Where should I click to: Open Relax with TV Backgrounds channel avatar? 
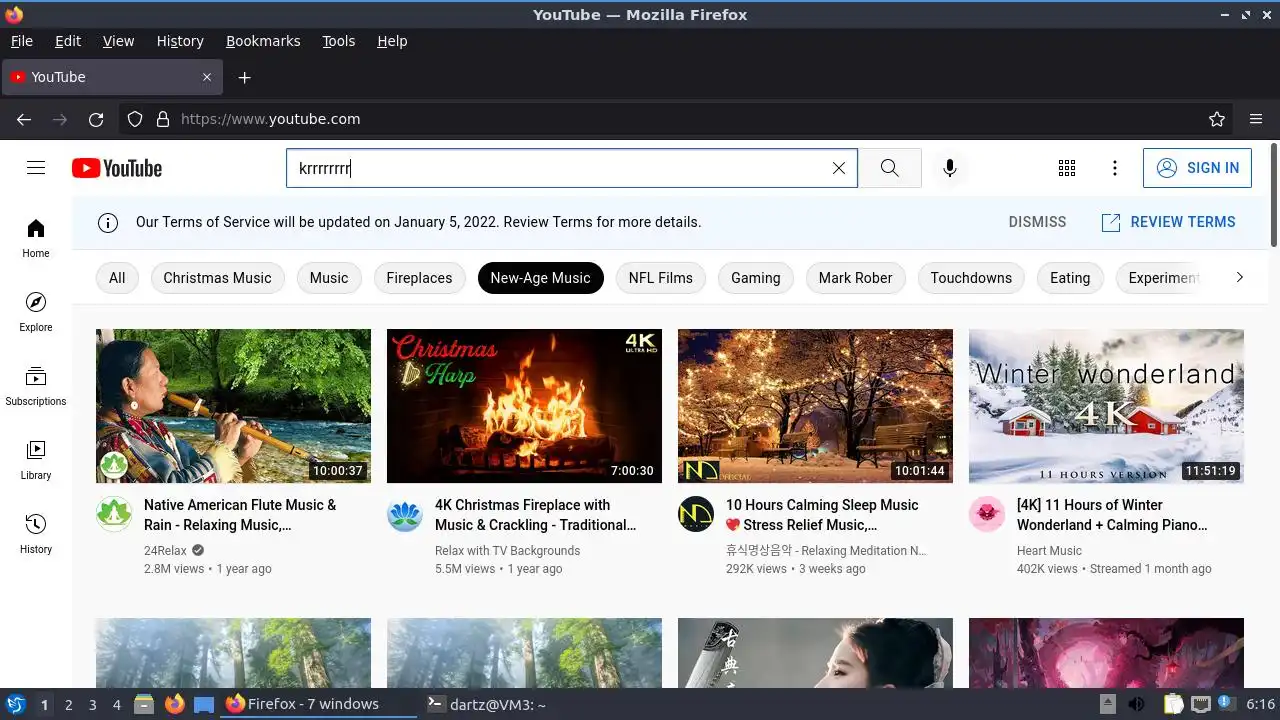[405, 514]
